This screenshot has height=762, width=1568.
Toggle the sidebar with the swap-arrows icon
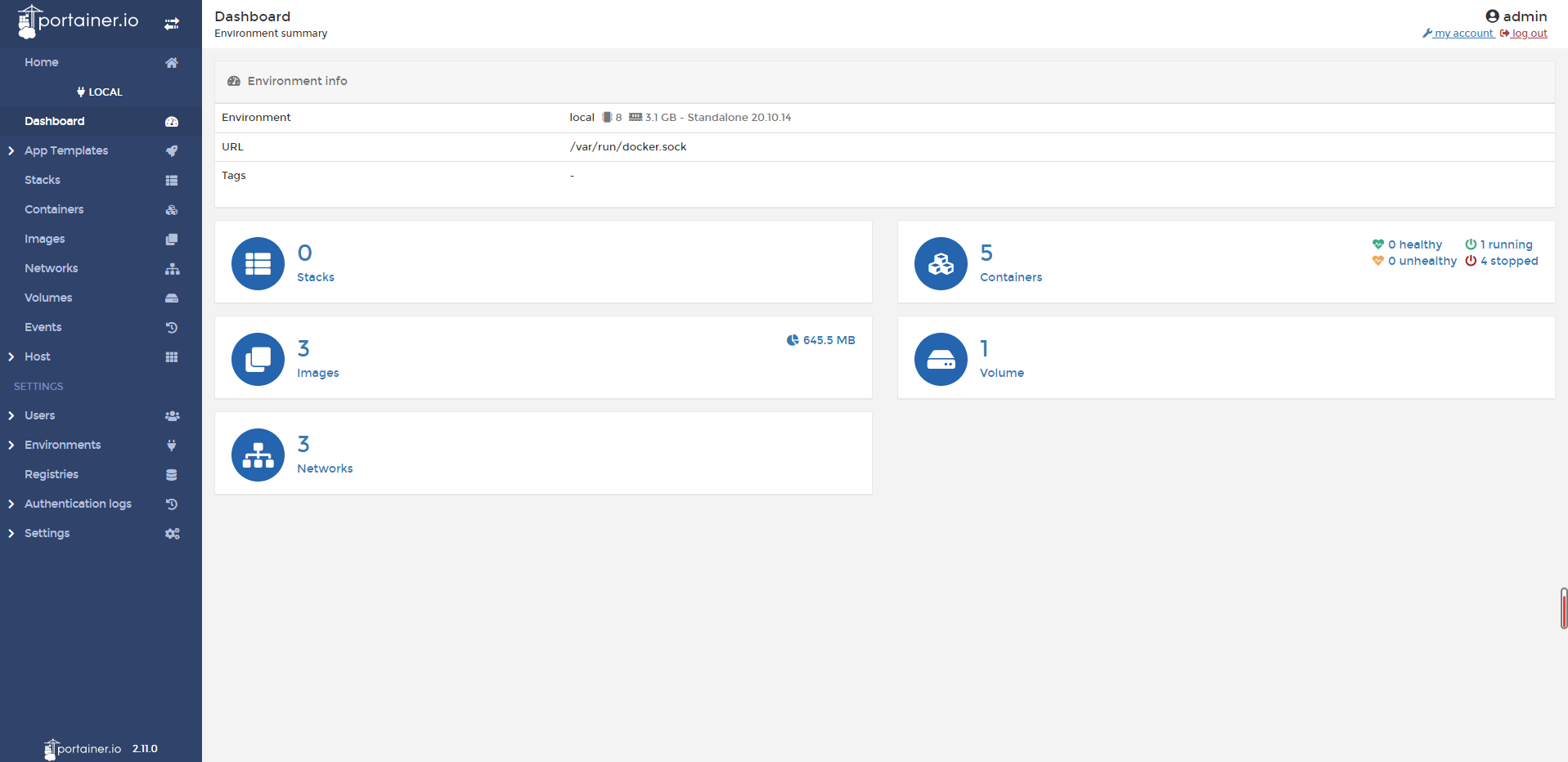(x=172, y=25)
